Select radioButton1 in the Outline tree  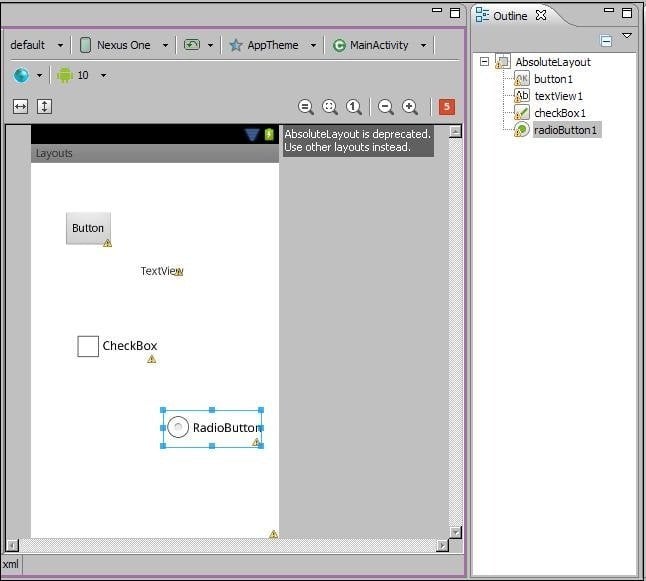(x=565, y=130)
